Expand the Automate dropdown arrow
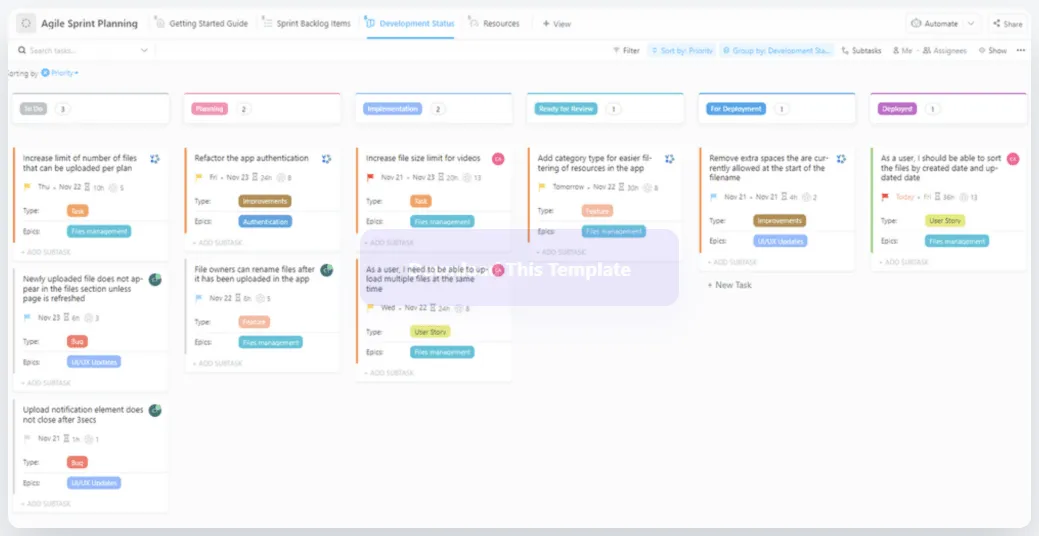 coord(971,23)
